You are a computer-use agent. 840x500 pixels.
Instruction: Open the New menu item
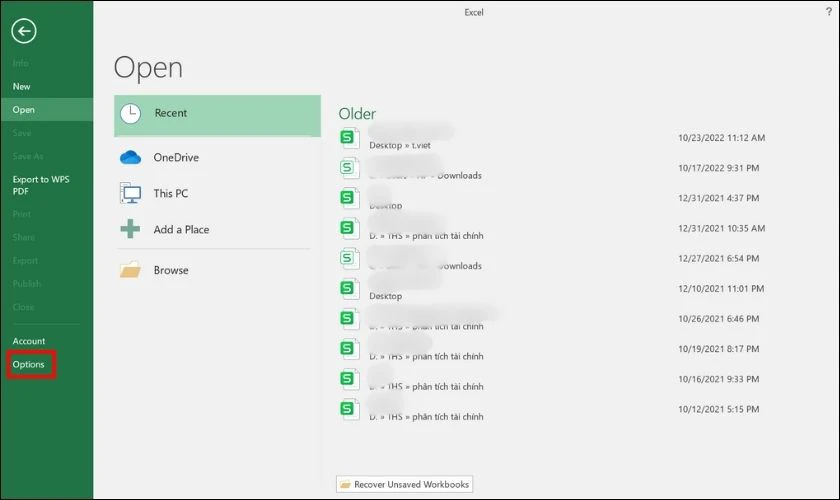21,86
